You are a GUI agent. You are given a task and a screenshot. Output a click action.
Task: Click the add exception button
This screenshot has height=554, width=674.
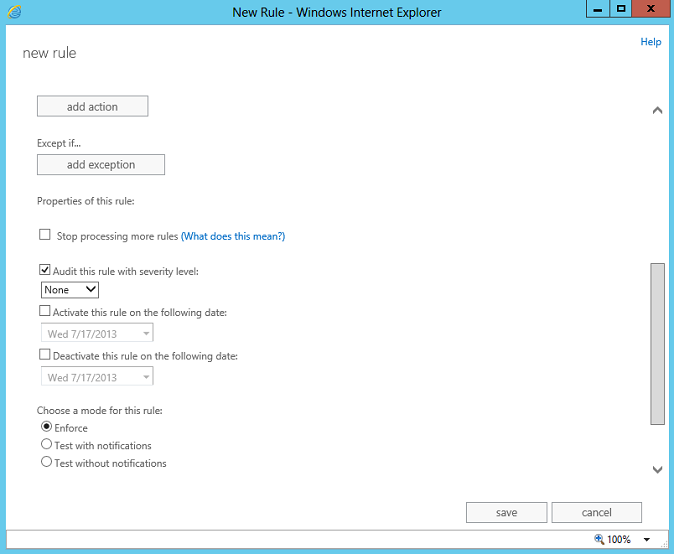(x=101, y=165)
